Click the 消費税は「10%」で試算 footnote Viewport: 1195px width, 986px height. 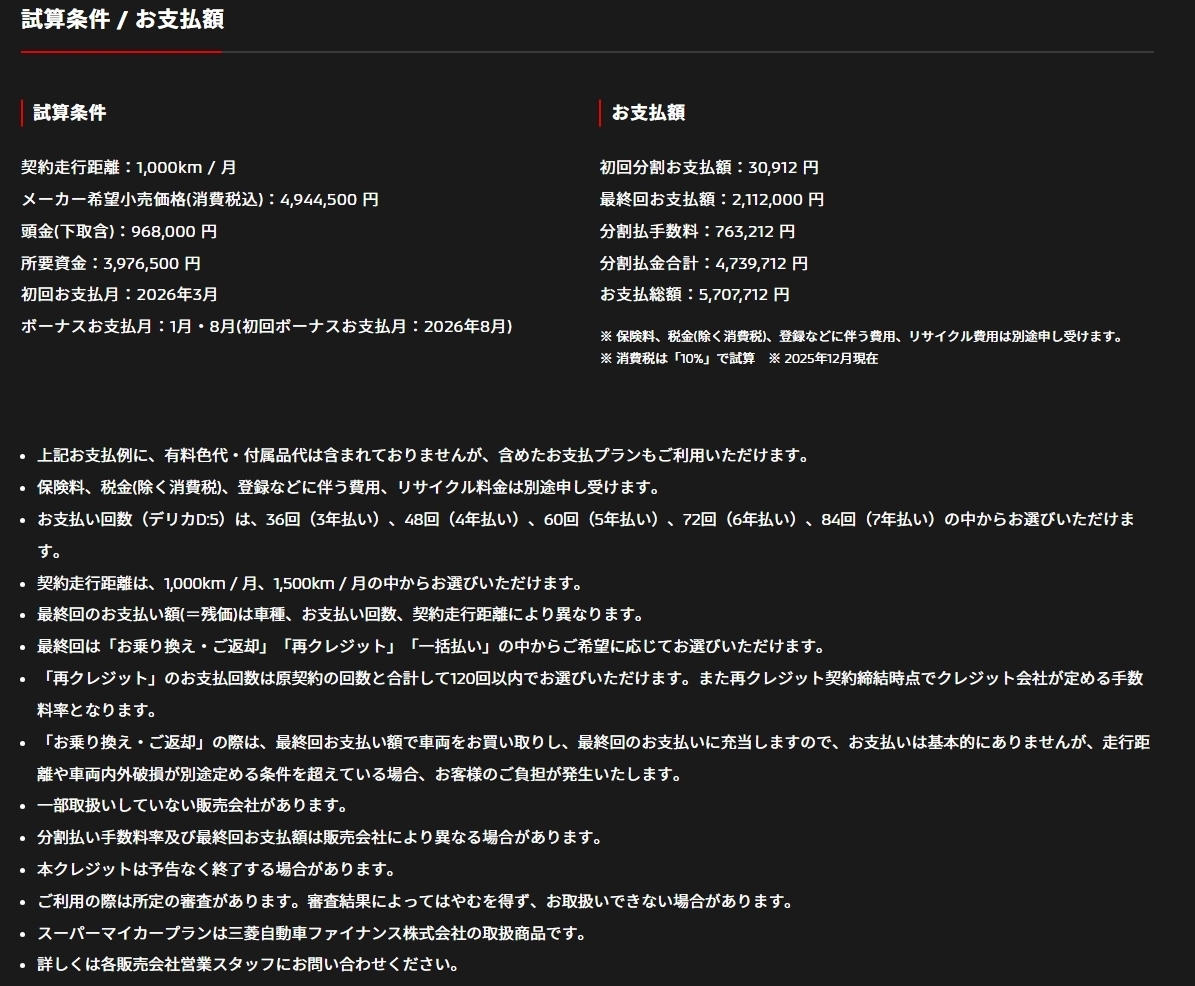pyautogui.click(x=677, y=359)
